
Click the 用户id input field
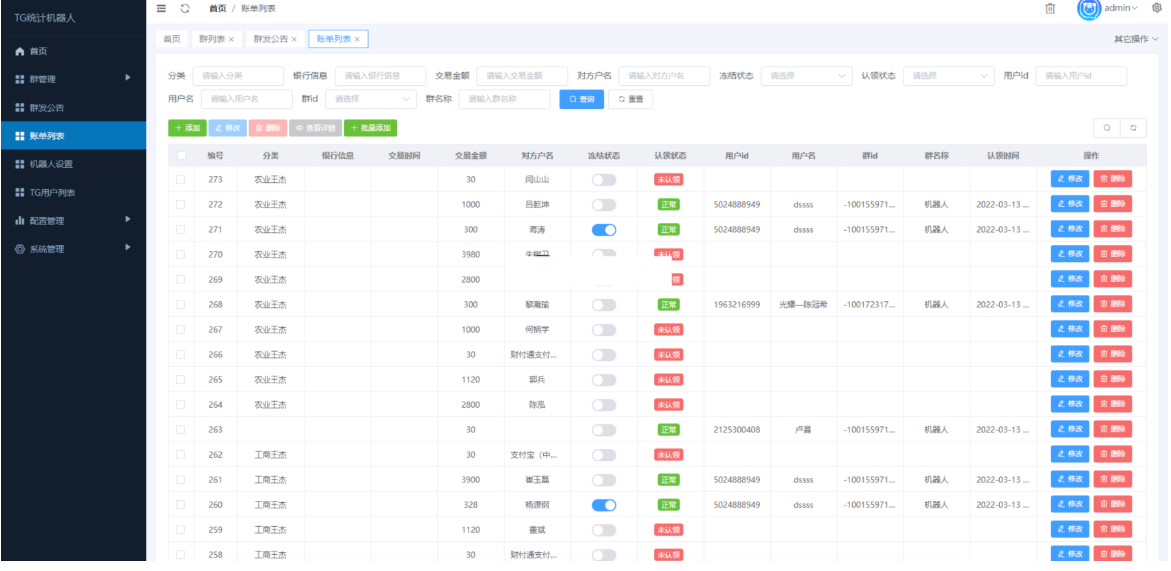[1081, 75]
